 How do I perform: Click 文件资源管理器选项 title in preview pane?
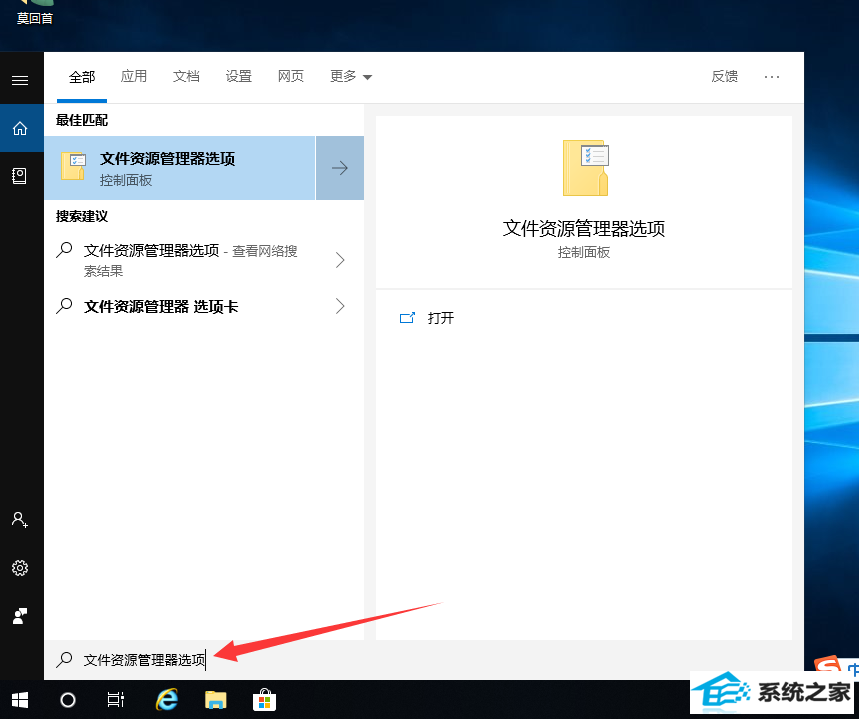(x=584, y=229)
